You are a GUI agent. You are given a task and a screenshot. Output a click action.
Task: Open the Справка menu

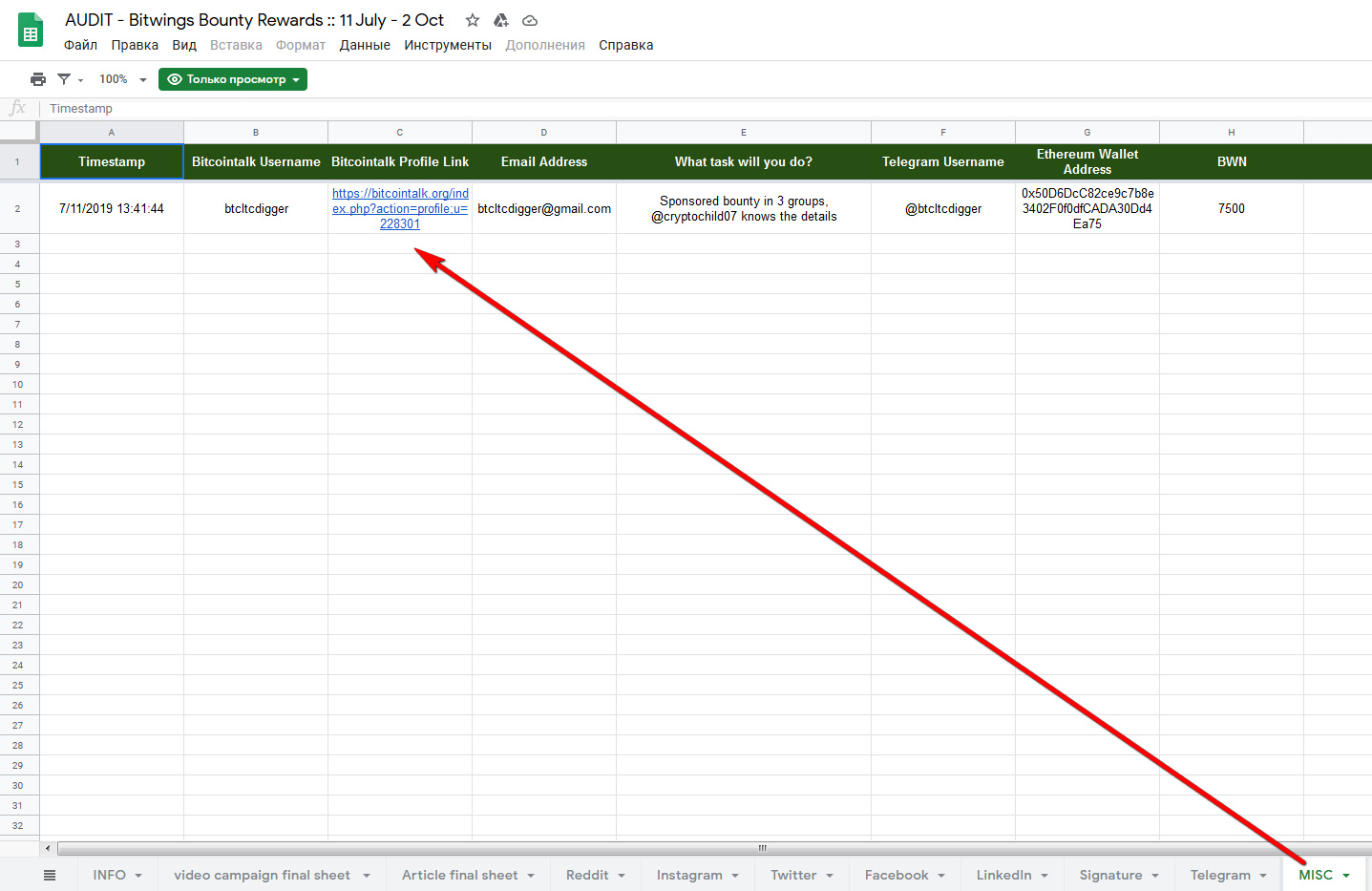[x=626, y=45]
